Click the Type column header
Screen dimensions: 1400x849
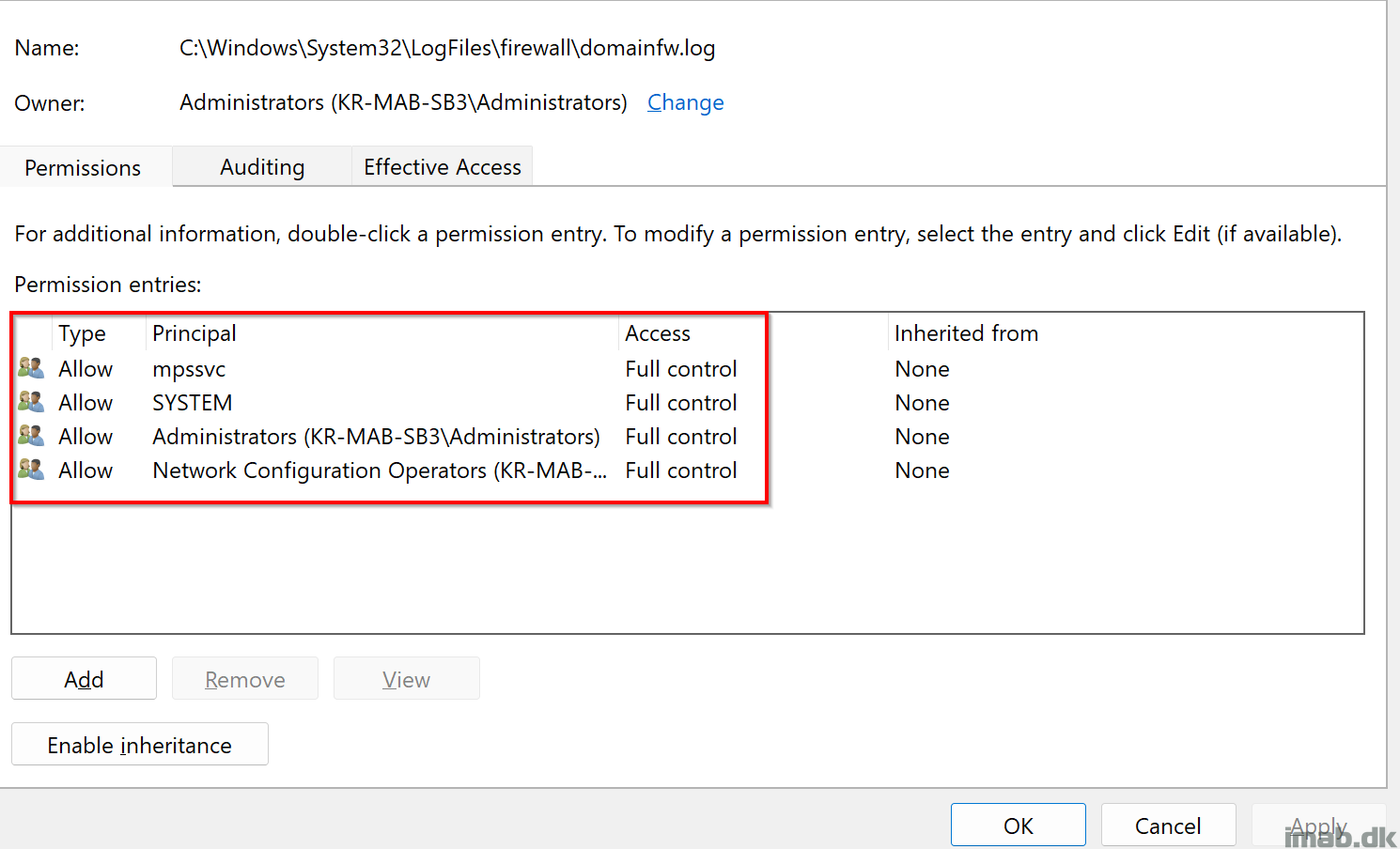pyautogui.click(x=82, y=333)
